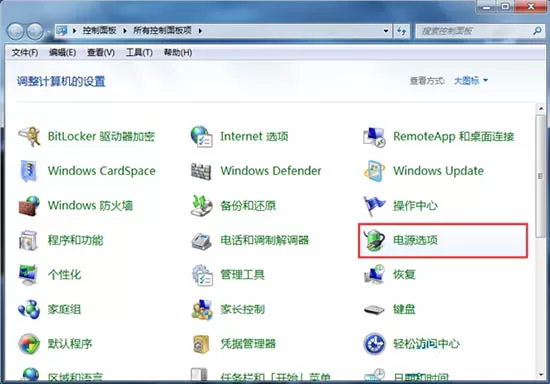Open the BitLocker 驱动器加密 link
550x384 pixels.
click(x=101, y=136)
